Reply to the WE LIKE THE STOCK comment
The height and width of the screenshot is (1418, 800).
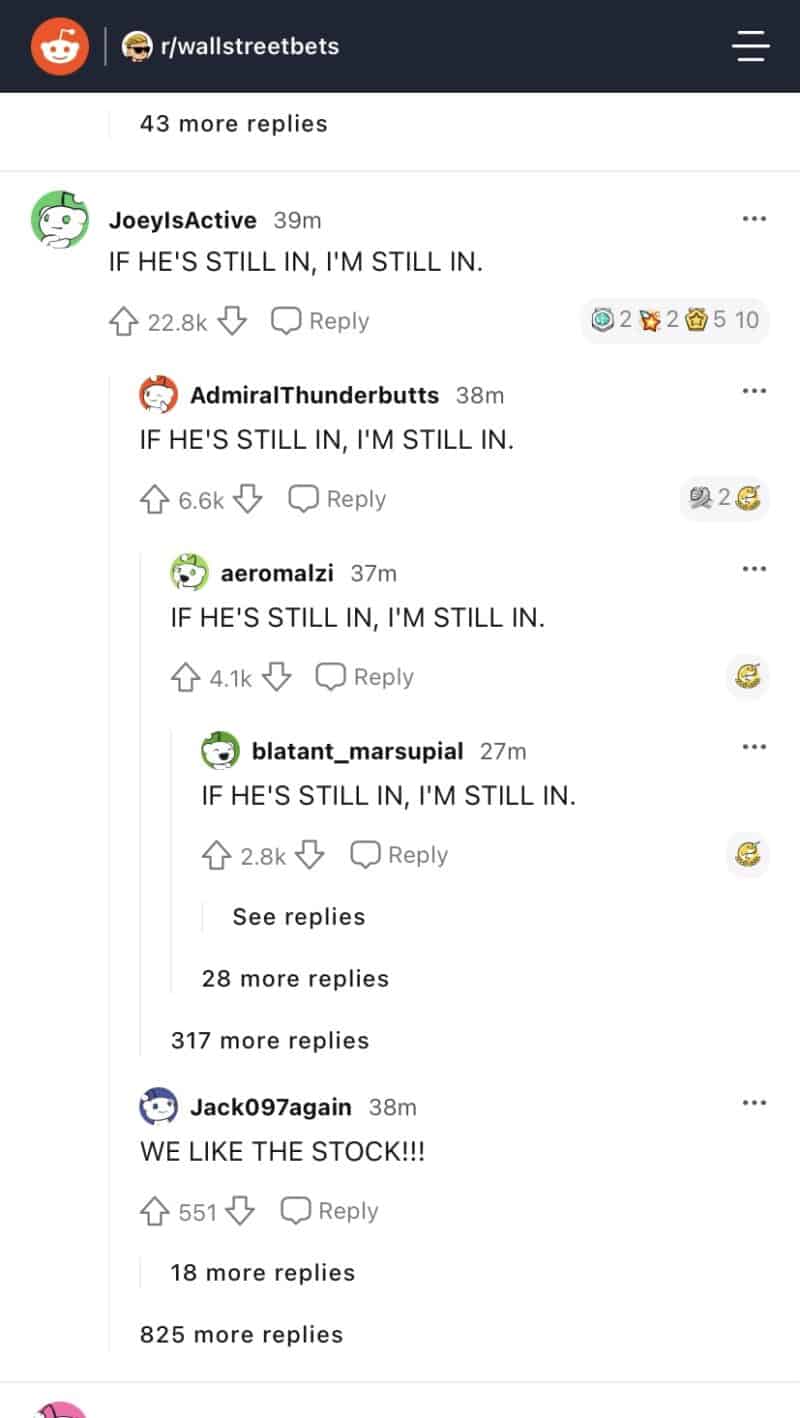[x=329, y=1211]
